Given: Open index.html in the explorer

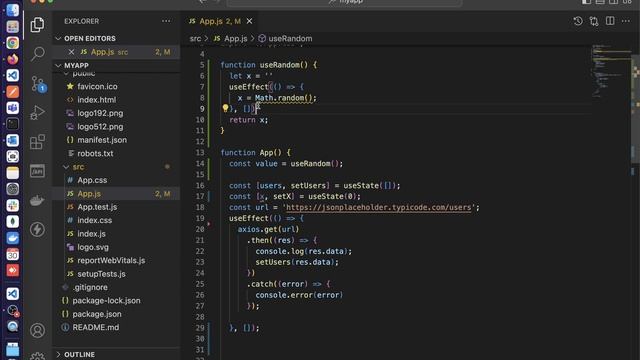Looking at the screenshot, I should (97, 100).
